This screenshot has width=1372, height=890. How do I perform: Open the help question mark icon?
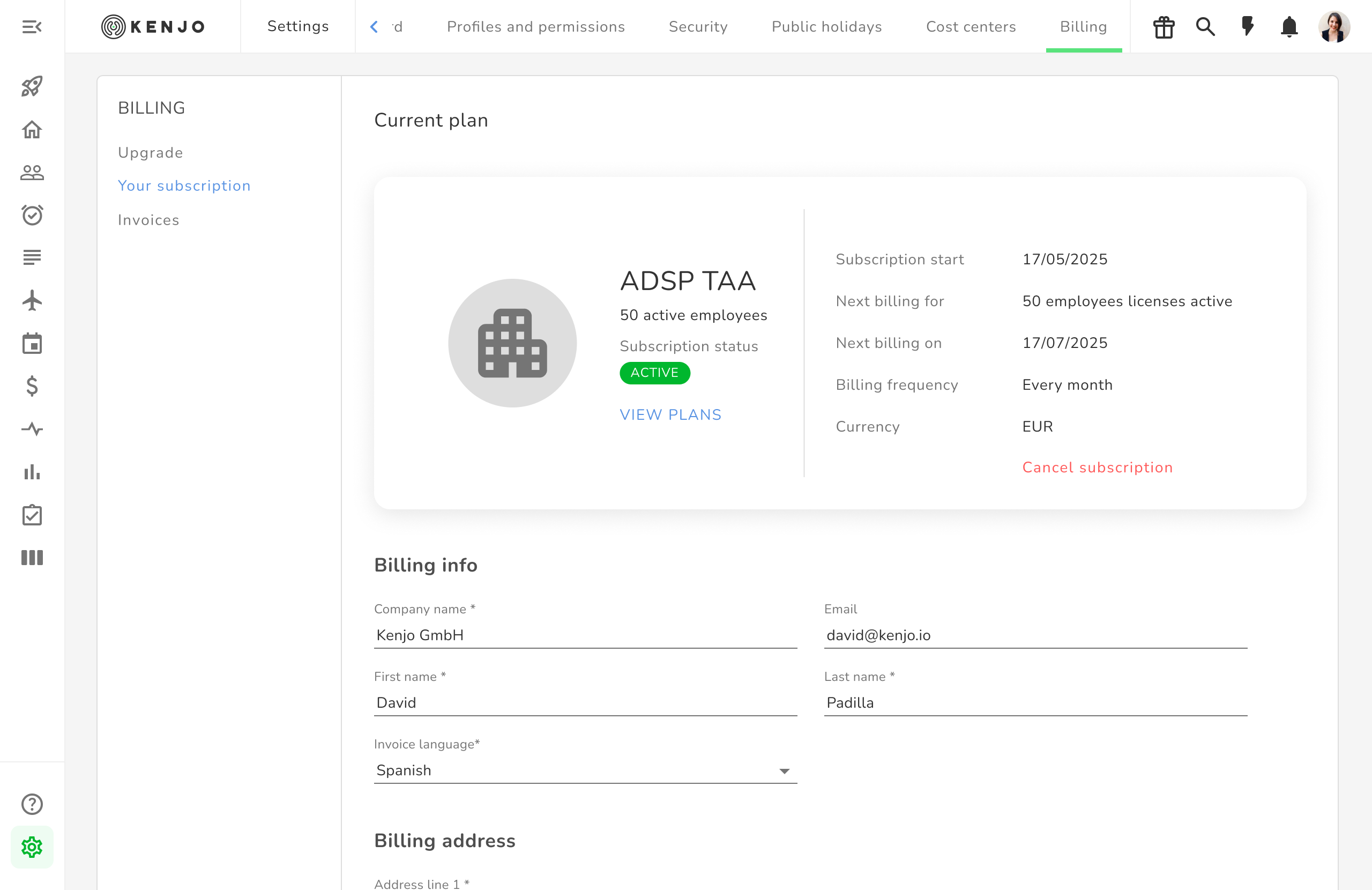(x=32, y=804)
